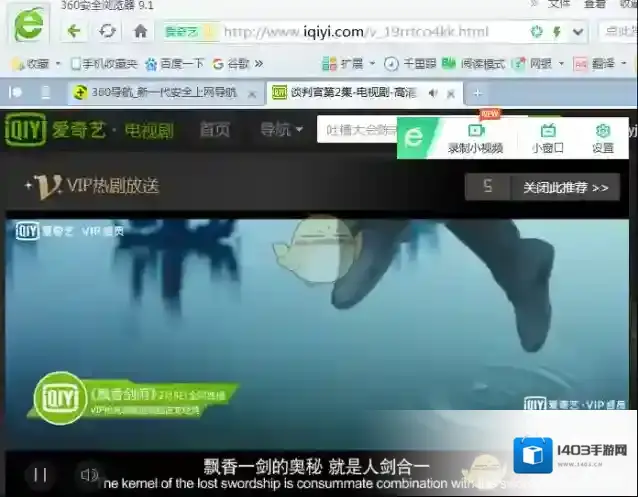
Task: Open the 设置 settings gear
Action: point(603,139)
